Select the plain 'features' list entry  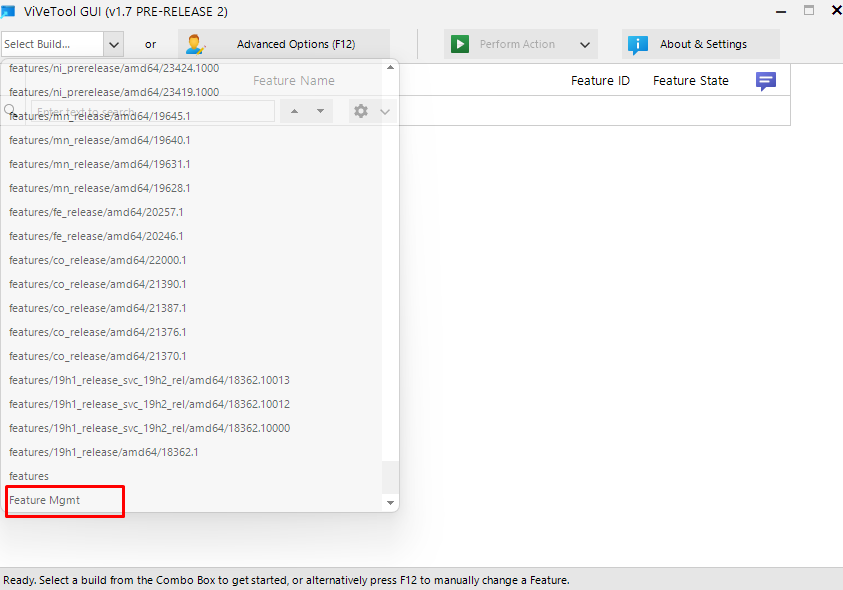(29, 477)
